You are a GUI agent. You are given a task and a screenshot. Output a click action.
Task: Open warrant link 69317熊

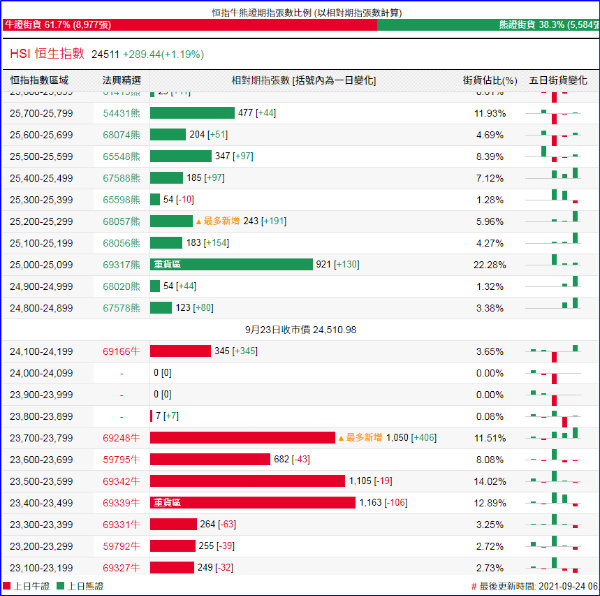point(121,265)
